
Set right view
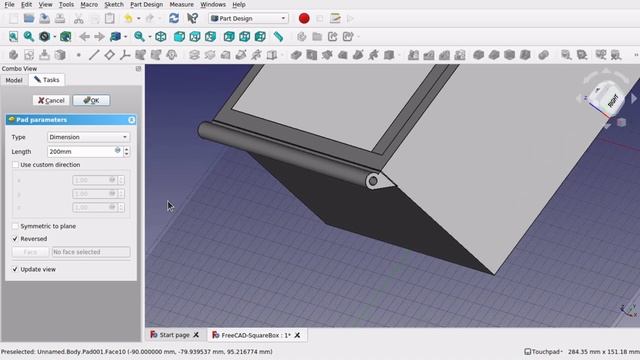tap(210, 37)
